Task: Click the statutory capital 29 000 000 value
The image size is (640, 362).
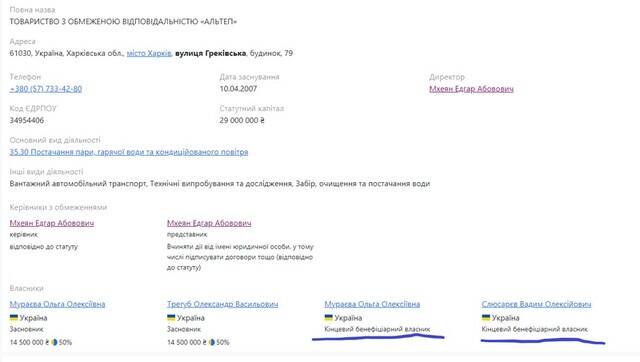Action: (242, 120)
